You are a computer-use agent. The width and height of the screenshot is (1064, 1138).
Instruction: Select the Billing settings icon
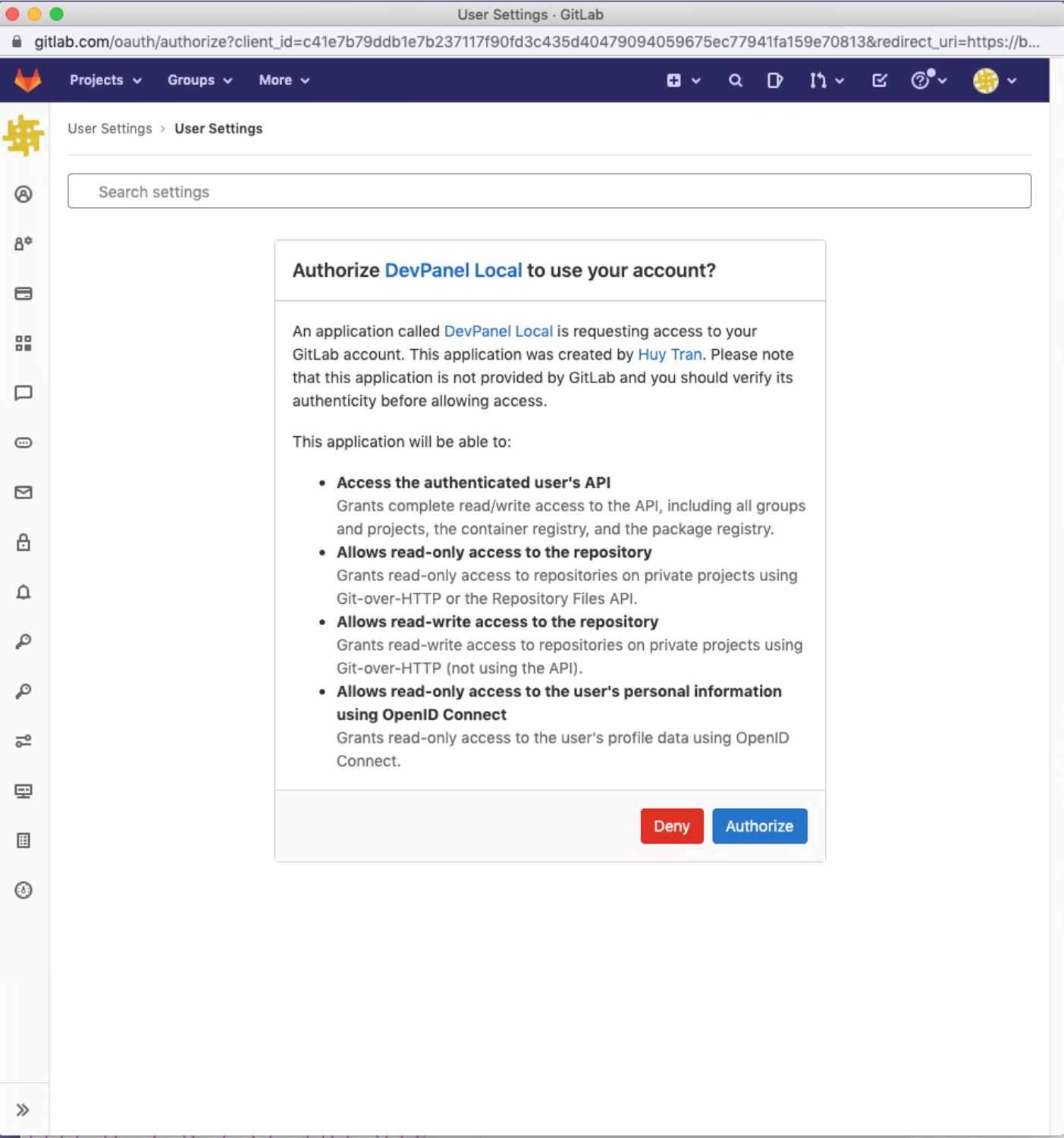point(24,294)
